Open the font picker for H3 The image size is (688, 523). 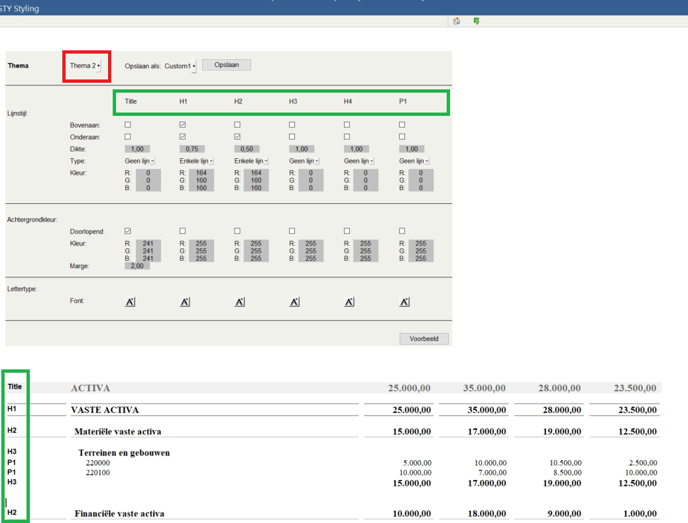(x=295, y=302)
